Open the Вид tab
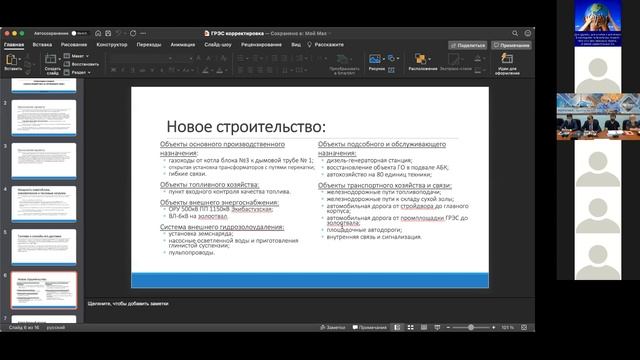 (x=296, y=45)
